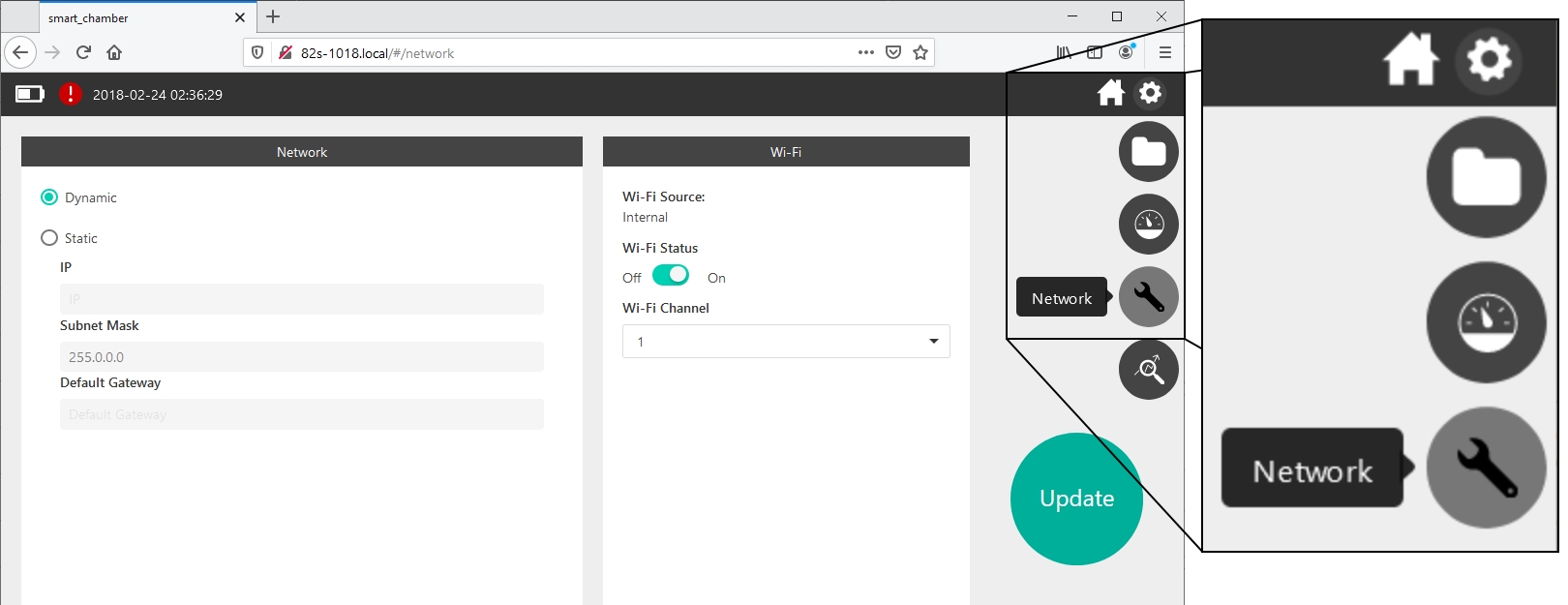Click the gauge dashboard icon
1568x605 pixels.
point(1148,225)
